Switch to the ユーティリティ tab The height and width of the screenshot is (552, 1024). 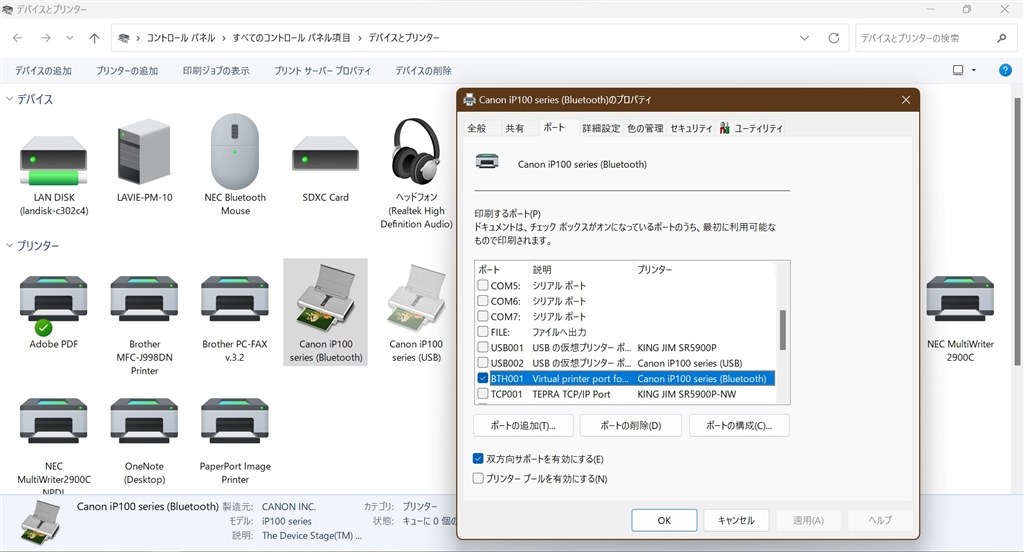coord(752,128)
